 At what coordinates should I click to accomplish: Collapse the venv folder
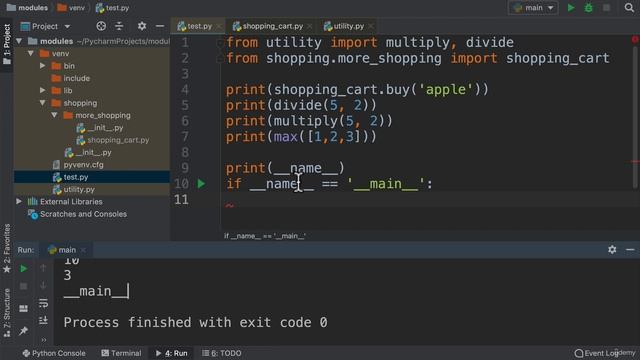click(31, 53)
